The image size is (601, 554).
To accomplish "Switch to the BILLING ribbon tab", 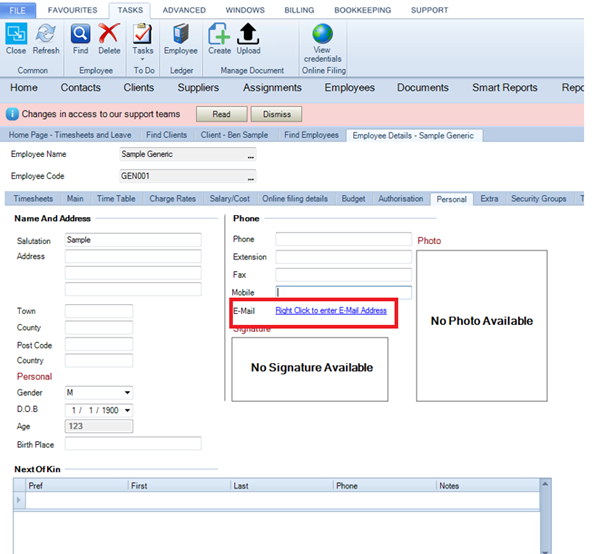I will click(299, 10).
